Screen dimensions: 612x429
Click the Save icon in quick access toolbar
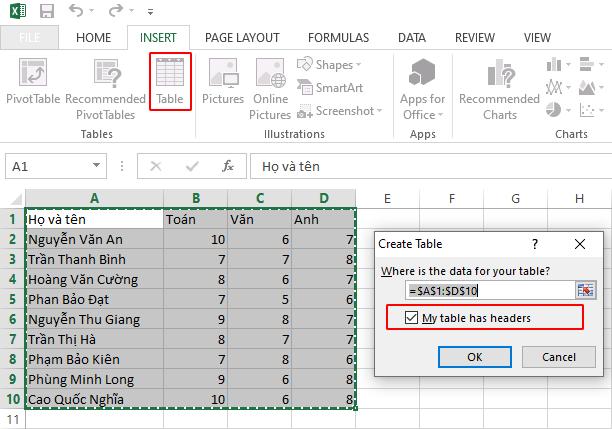pos(46,13)
